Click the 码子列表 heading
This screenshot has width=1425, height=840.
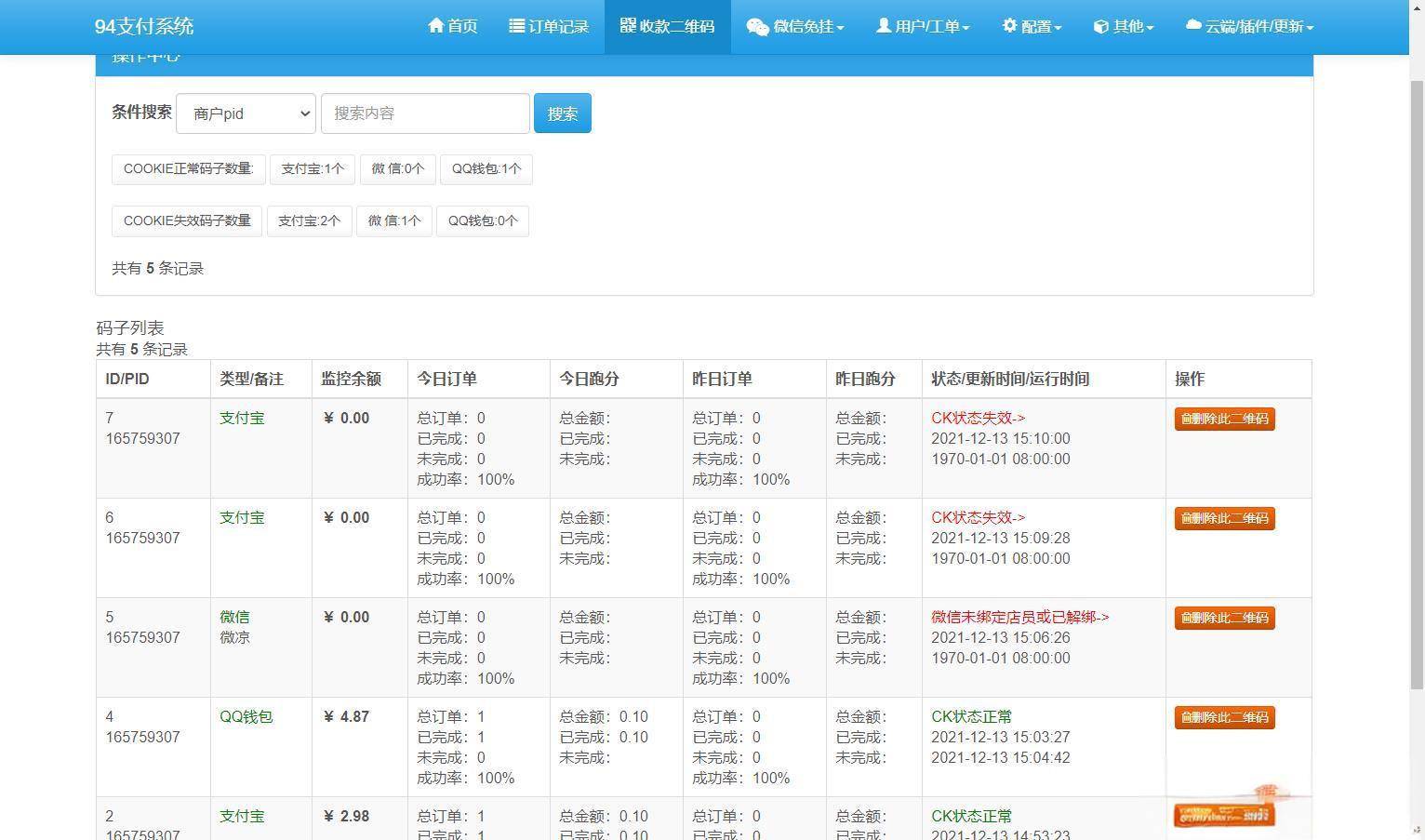(130, 328)
